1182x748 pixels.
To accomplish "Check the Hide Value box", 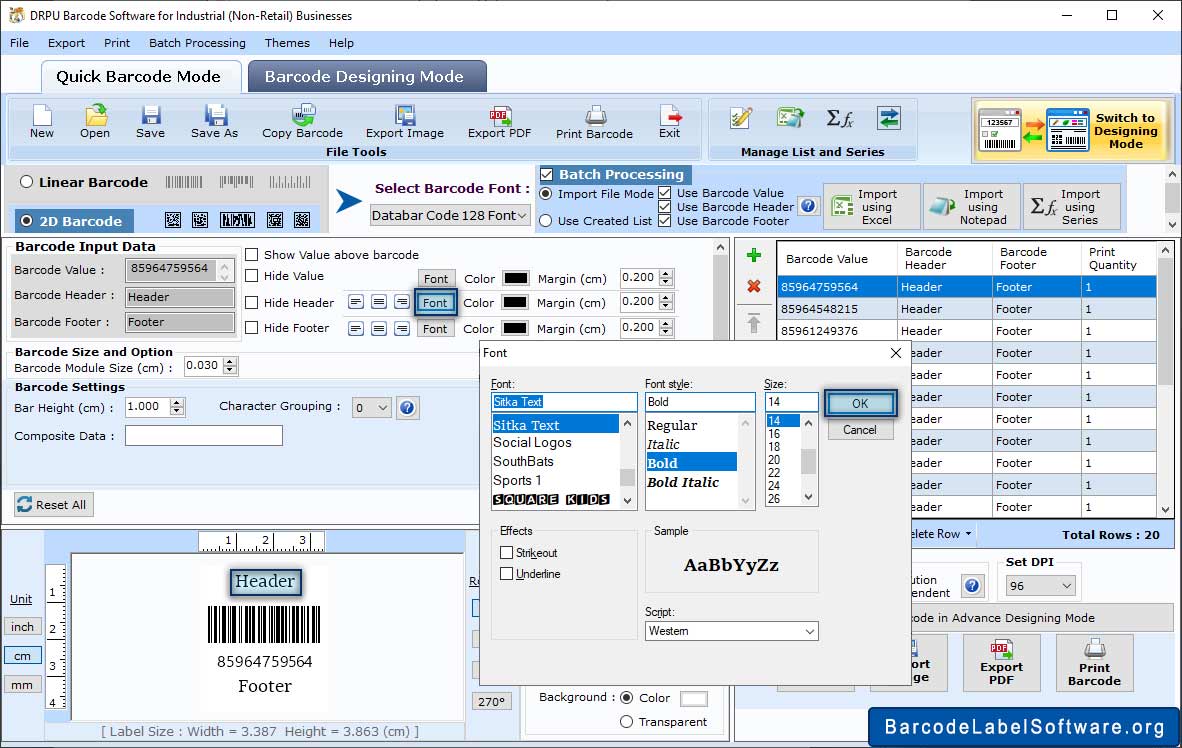I will [252, 276].
